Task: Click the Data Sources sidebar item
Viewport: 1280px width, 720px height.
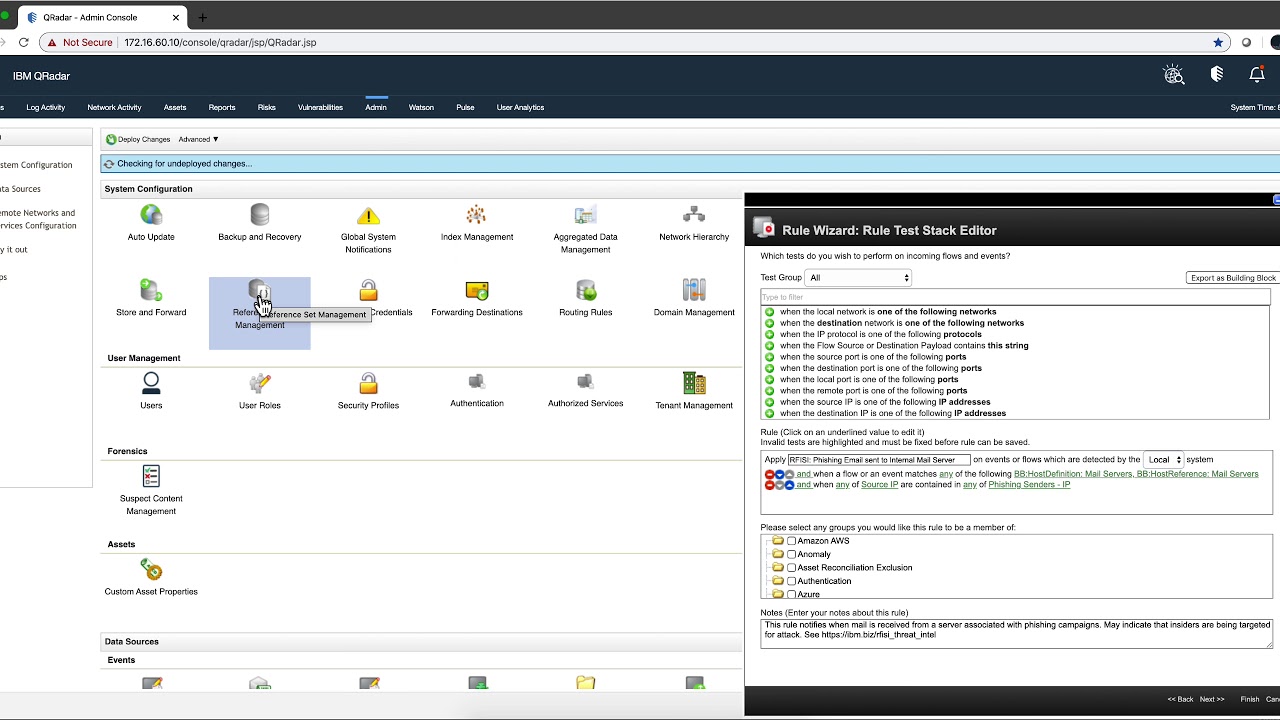Action: [20, 189]
